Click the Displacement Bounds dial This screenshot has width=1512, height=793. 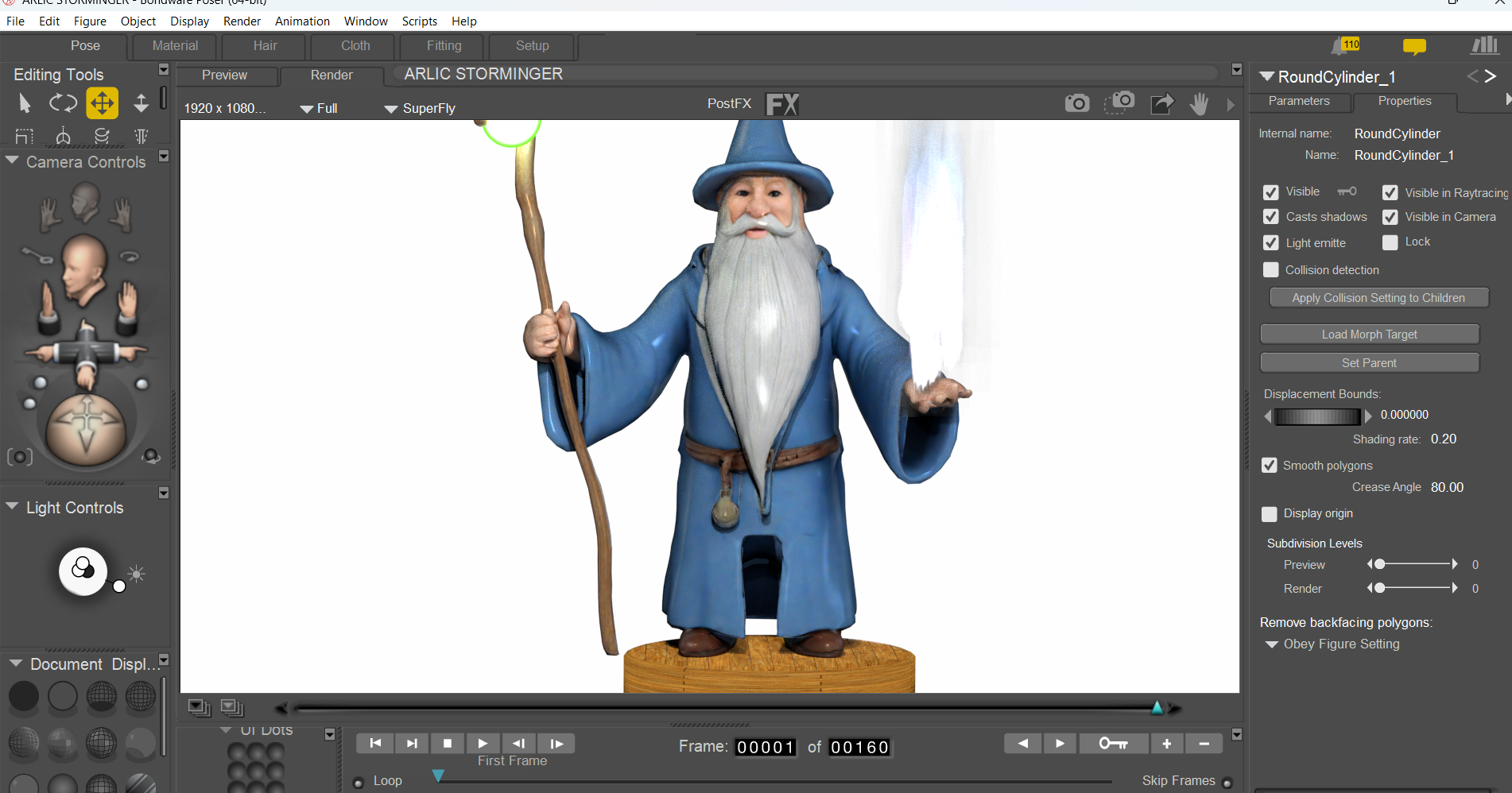point(1318,416)
